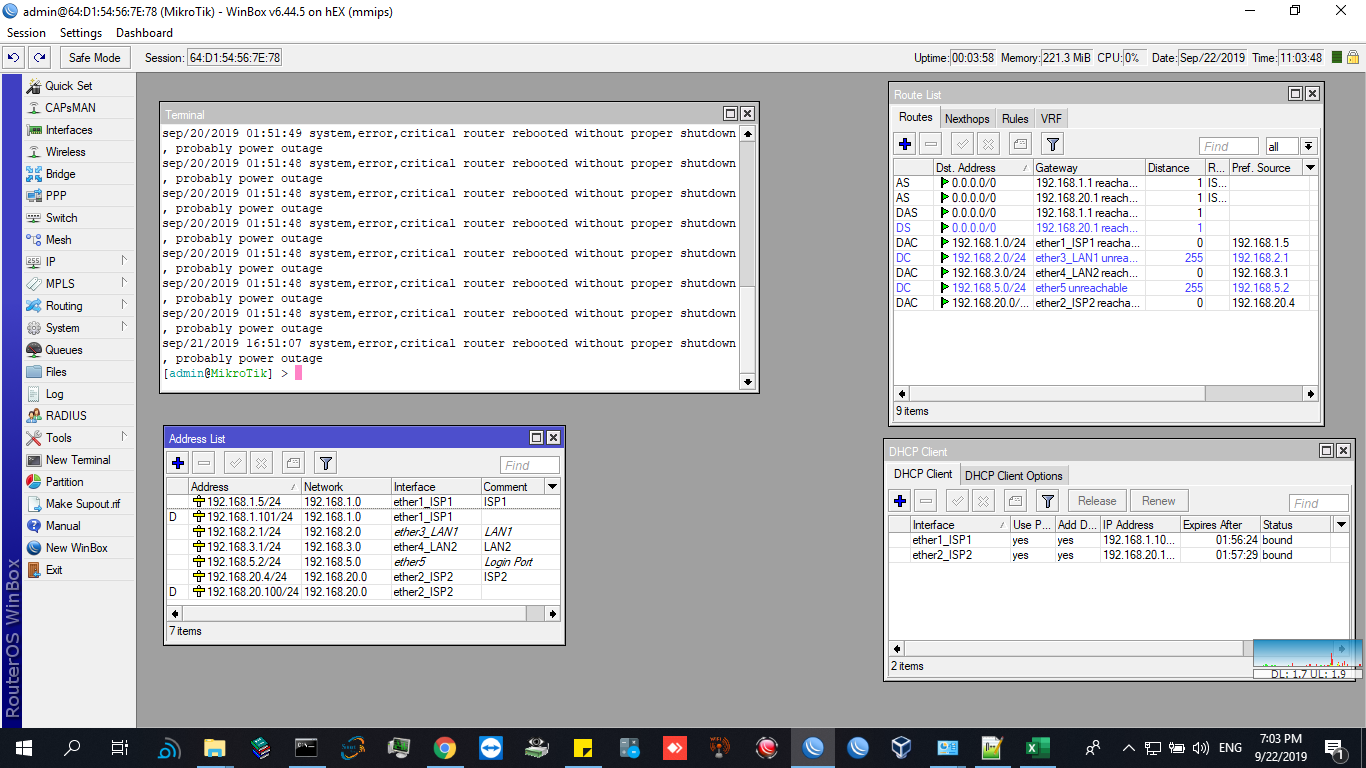Open the filter funnel in DHCP Client
The image size is (1366, 768).
1047,501
